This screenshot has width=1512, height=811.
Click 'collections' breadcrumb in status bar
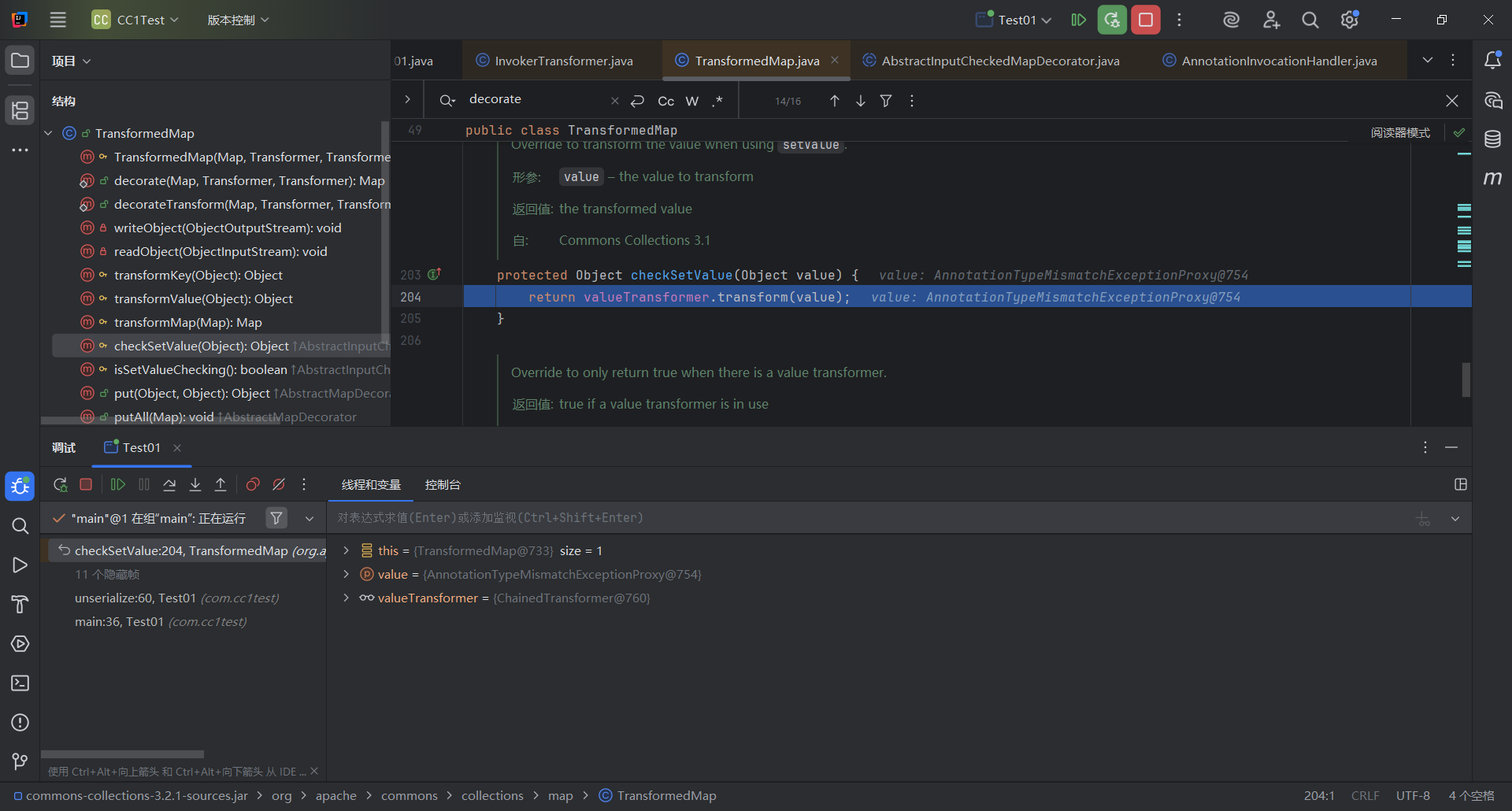(x=492, y=796)
